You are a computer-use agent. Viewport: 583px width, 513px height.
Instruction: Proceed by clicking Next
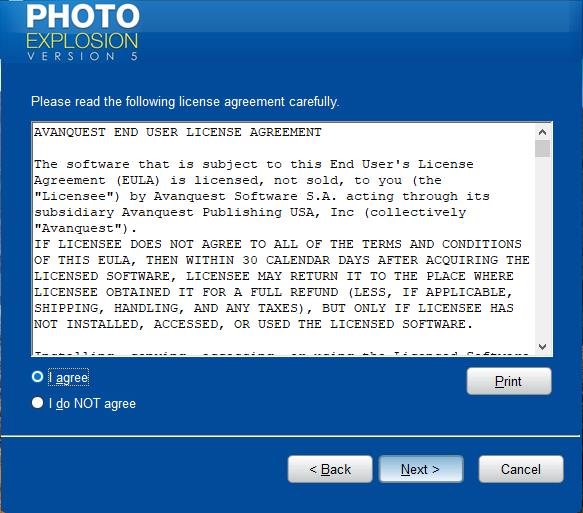(x=421, y=469)
